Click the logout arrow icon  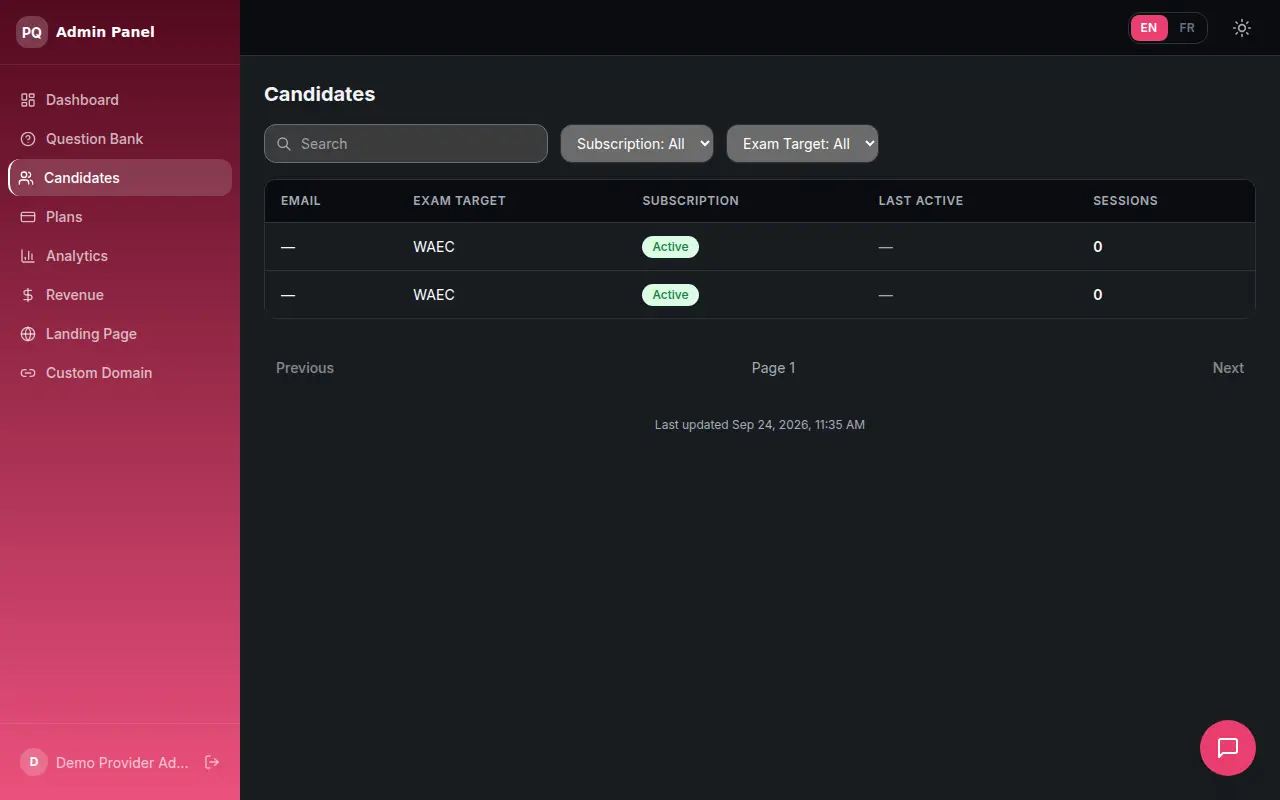pos(212,762)
